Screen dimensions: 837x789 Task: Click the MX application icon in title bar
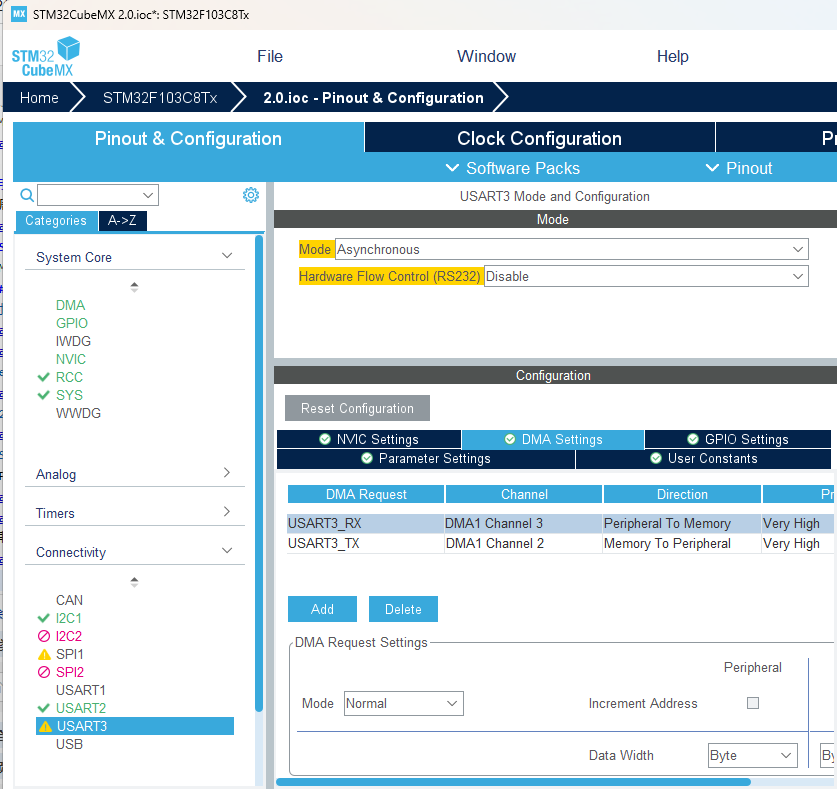[19, 14]
